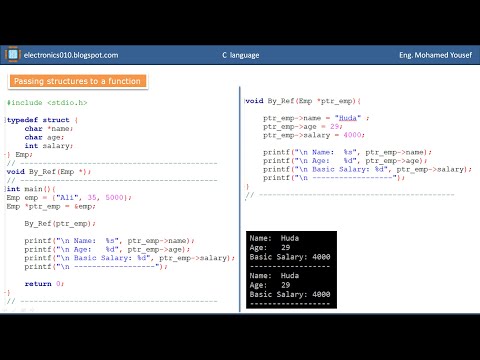480x360 pixels.
Task: Select 'Passing structures to a function' label
Action: (77, 81)
